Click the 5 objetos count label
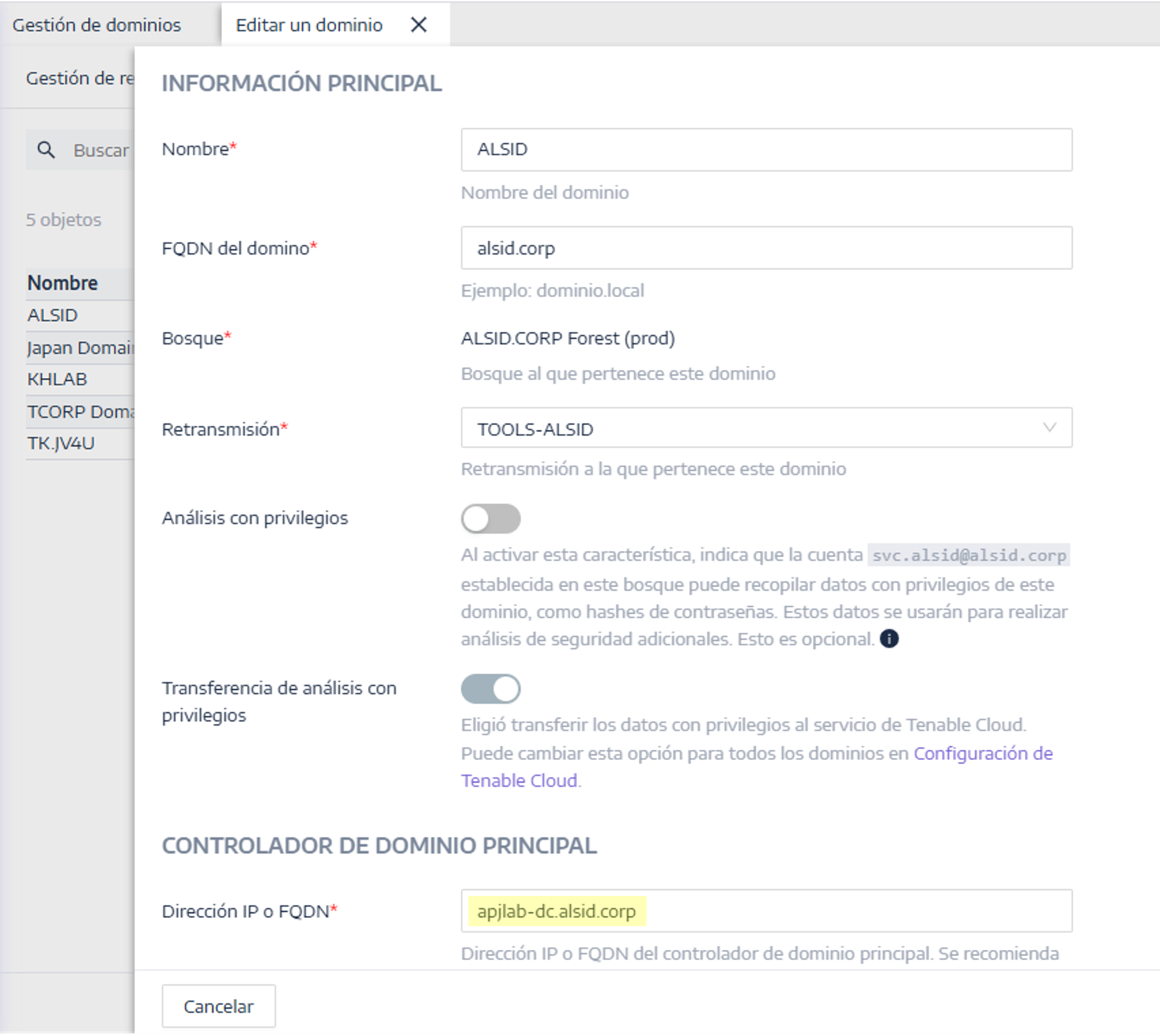This screenshot has height=1036, width=1160. [x=64, y=220]
